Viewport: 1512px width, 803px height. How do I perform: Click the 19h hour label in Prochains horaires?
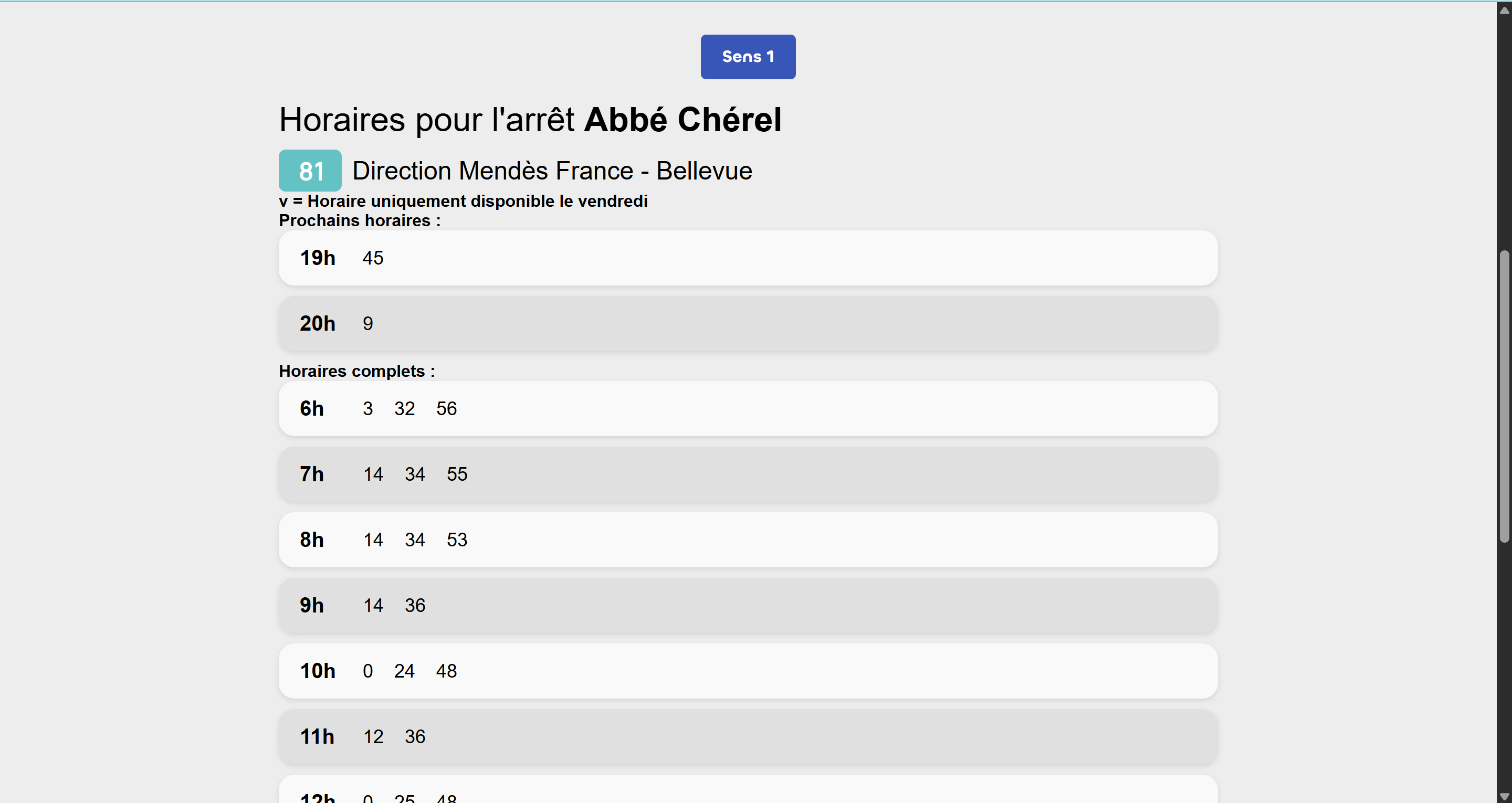pyautogui.click(x=318, y=258)
